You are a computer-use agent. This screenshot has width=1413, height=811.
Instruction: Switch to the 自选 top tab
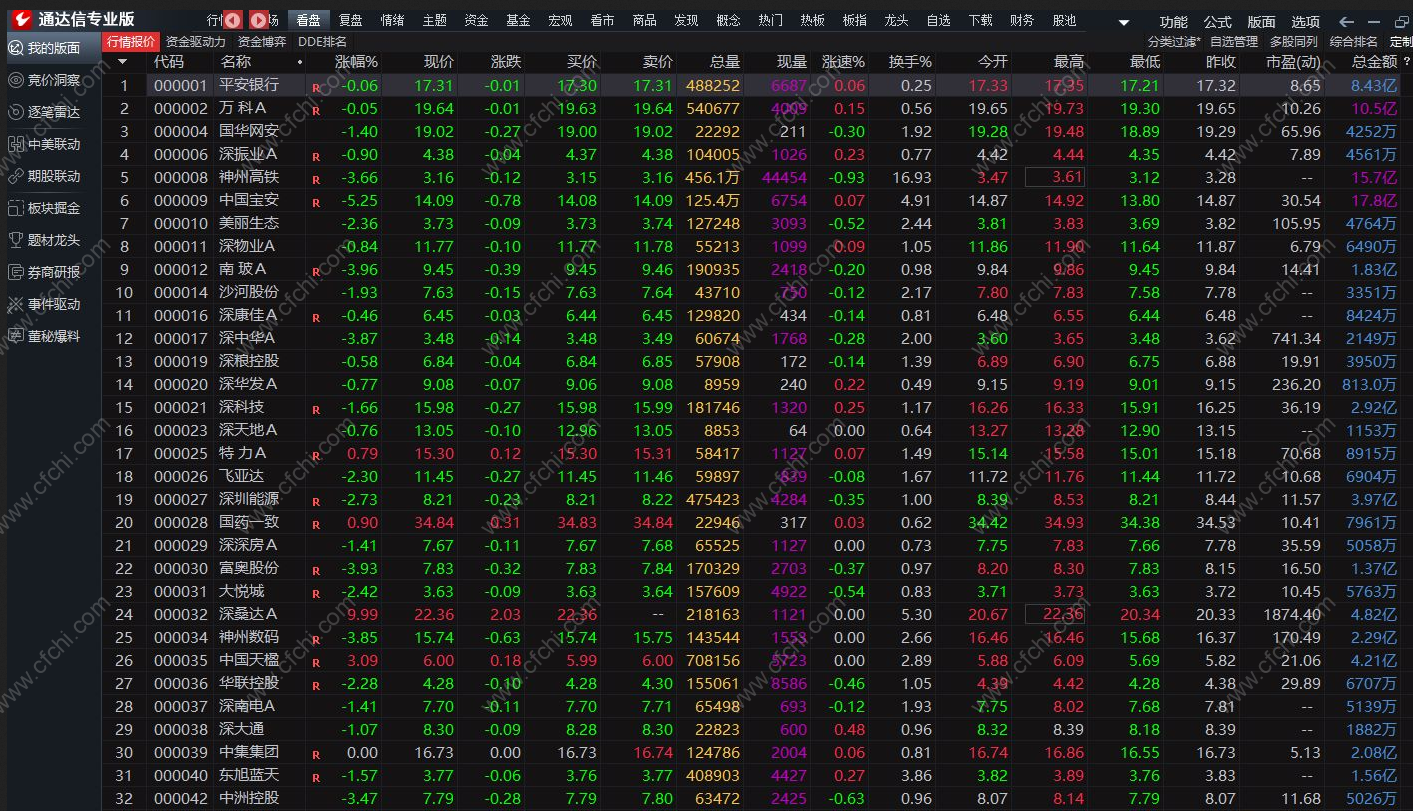pyautogui.click(x=938, y=20)
